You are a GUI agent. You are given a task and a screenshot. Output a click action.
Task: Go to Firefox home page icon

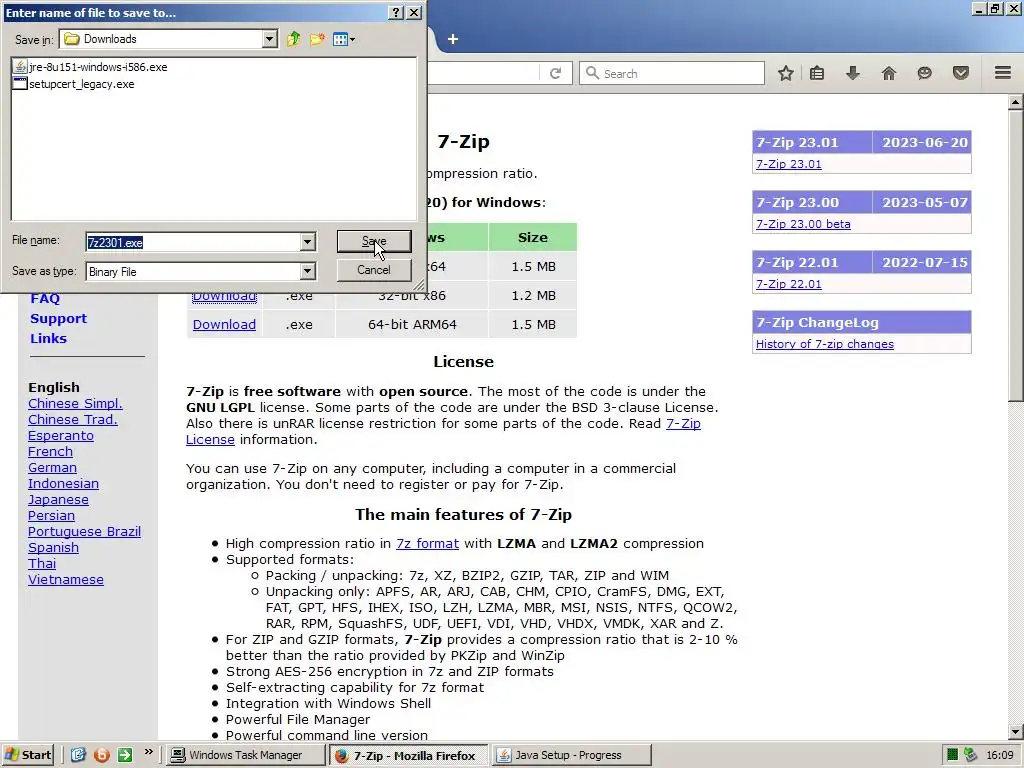889,73
